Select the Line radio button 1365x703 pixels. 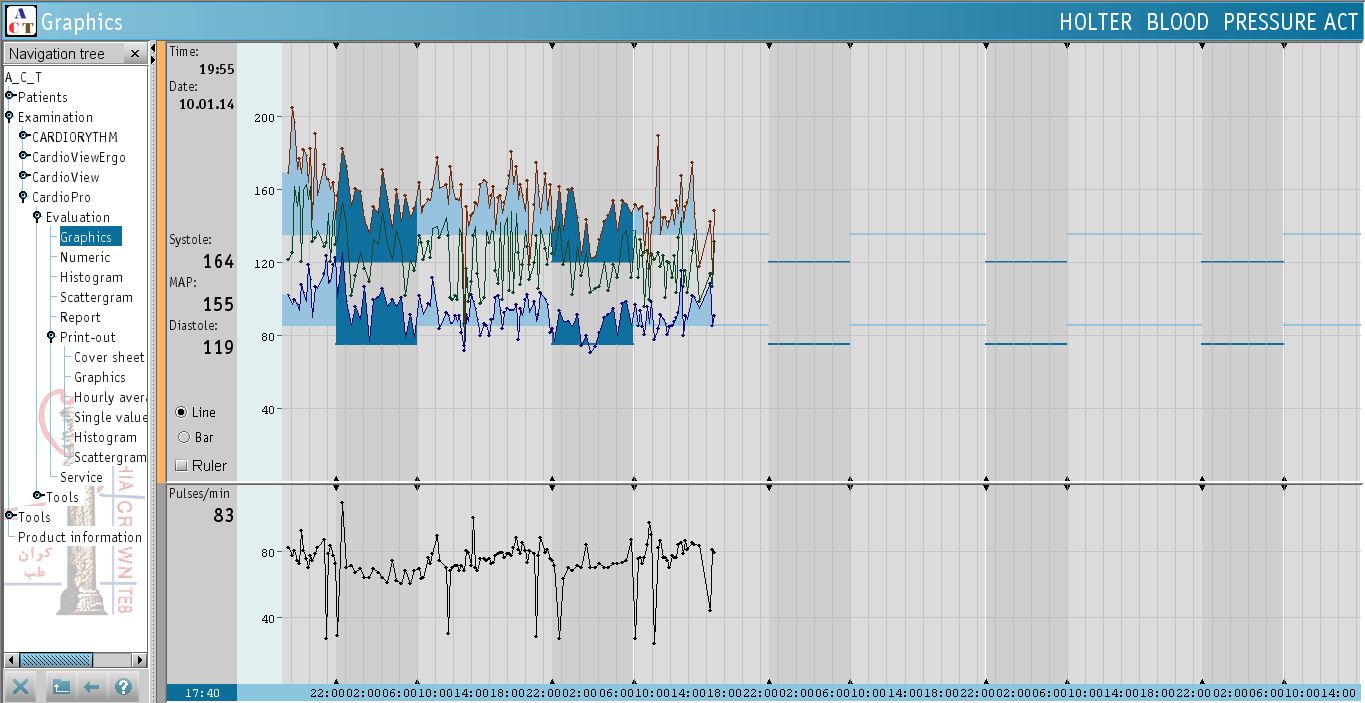click(x=182, y=412)
